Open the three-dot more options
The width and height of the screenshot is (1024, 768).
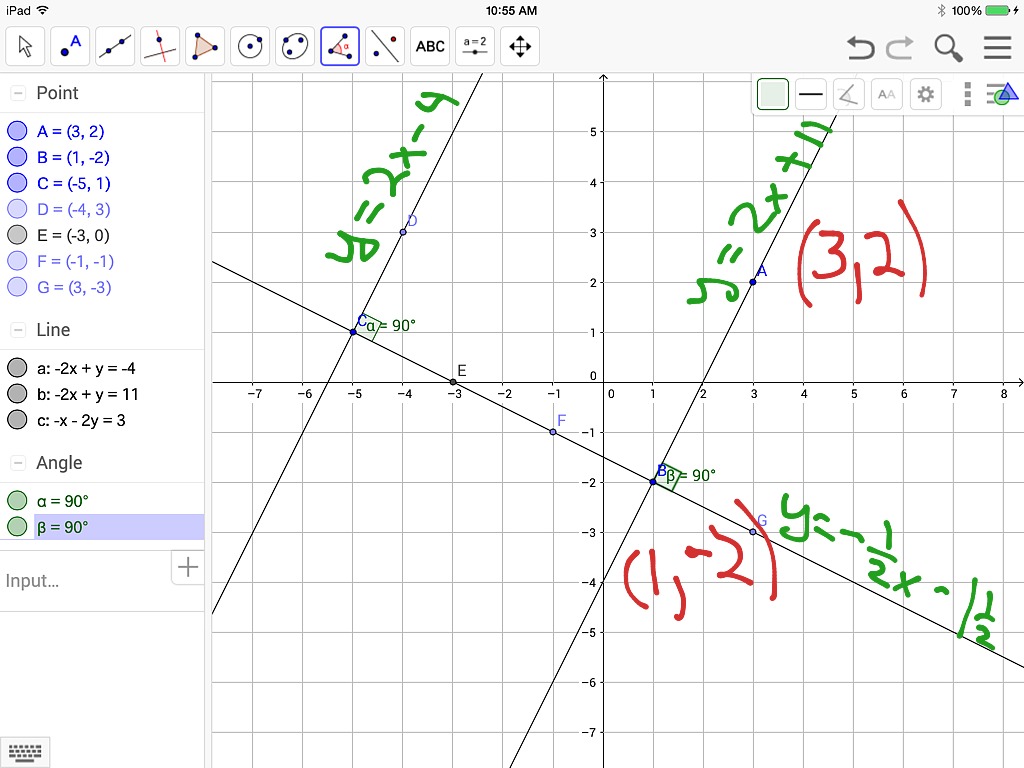tap(968, 95)
